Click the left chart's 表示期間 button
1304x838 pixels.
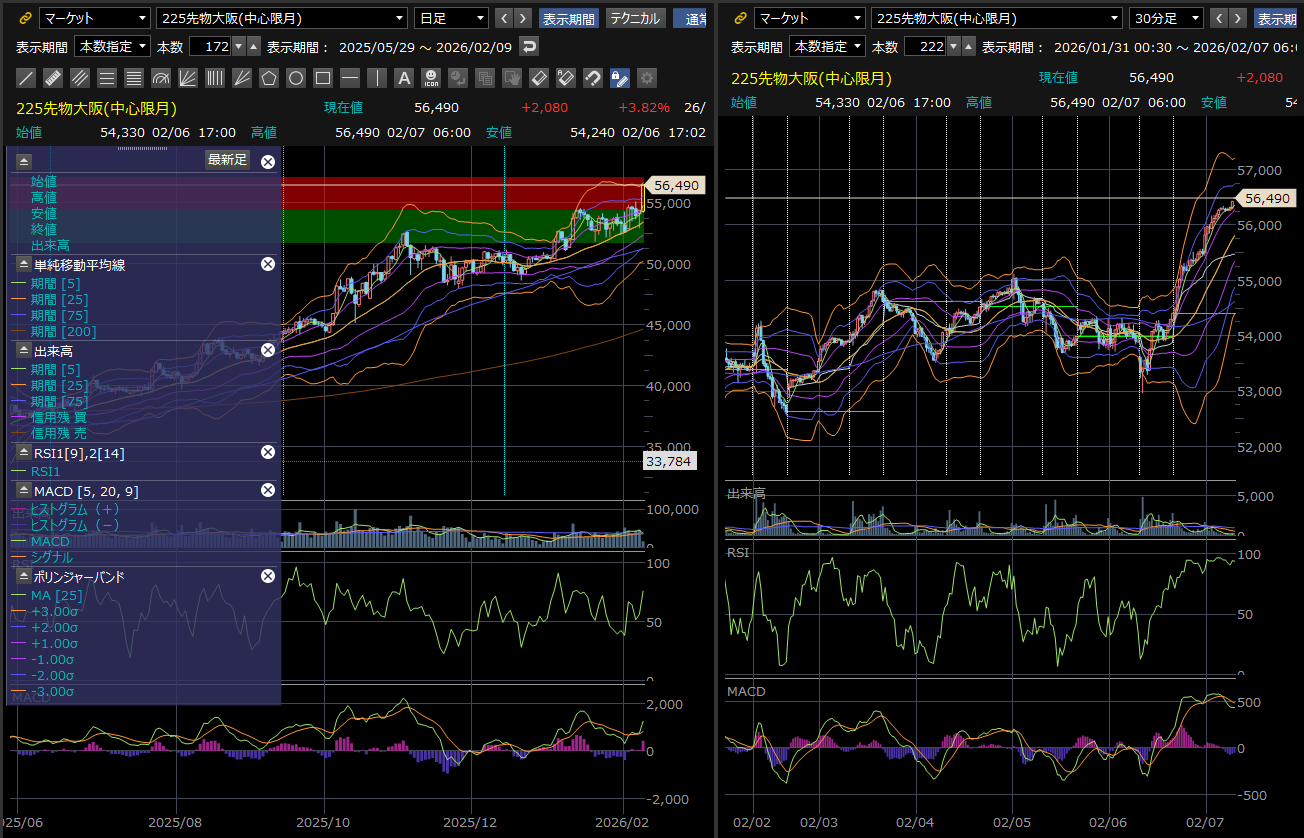[568, 18]
